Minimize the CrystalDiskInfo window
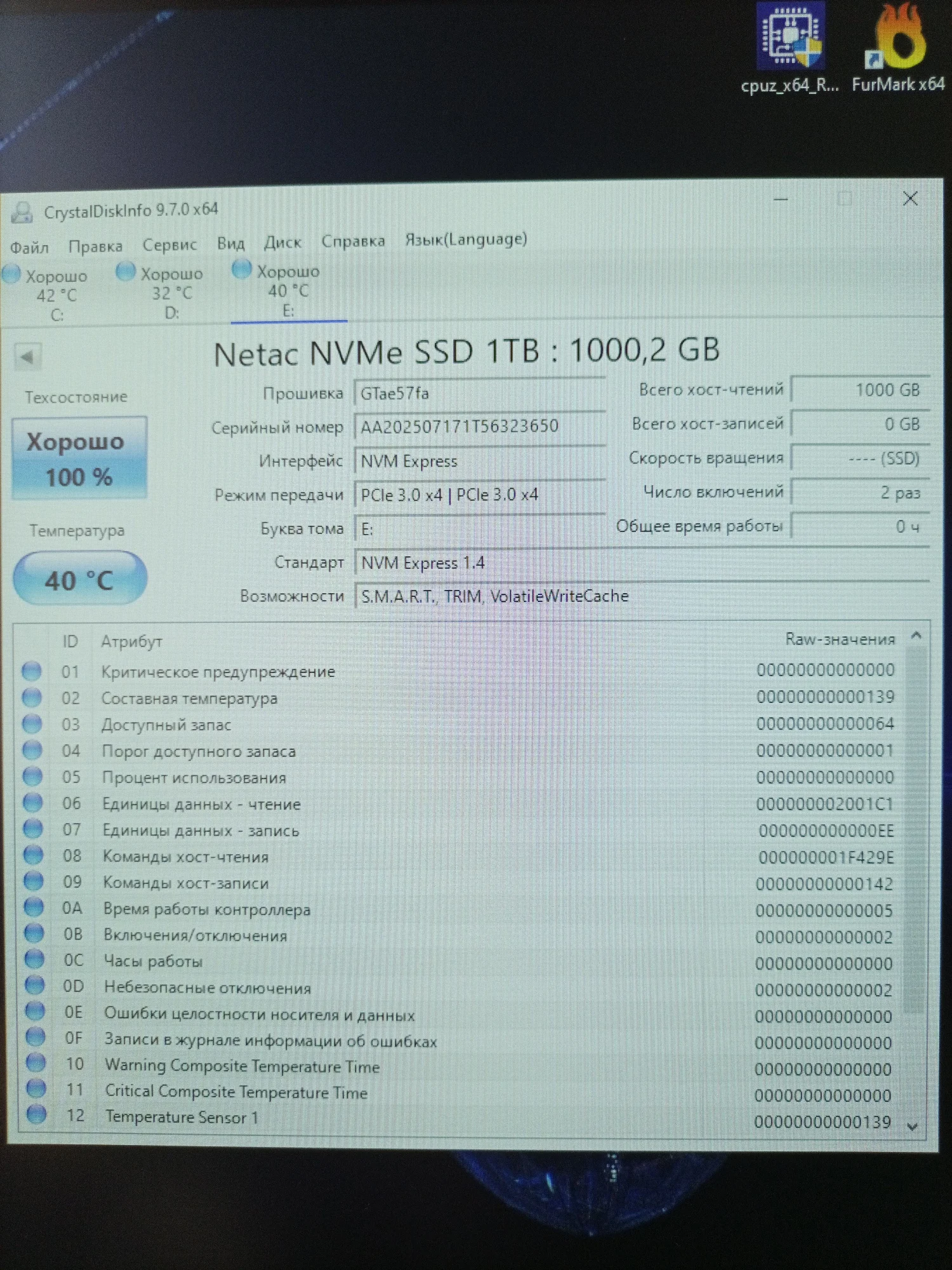The height and width of the screenshot is (1270, 952). (x=781, y=200)
